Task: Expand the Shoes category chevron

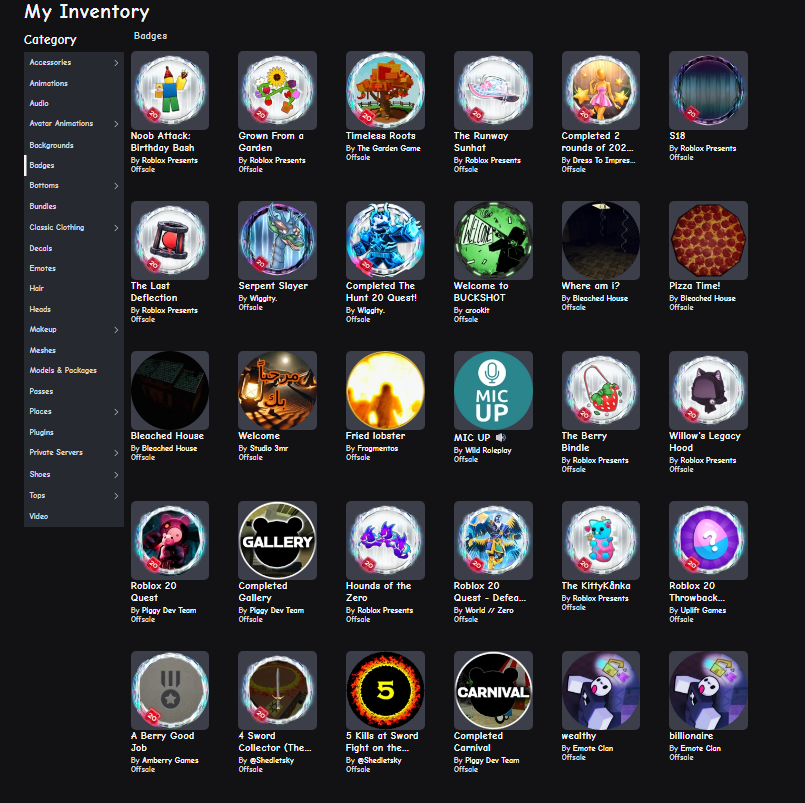Action: click(x=116, y=475)
